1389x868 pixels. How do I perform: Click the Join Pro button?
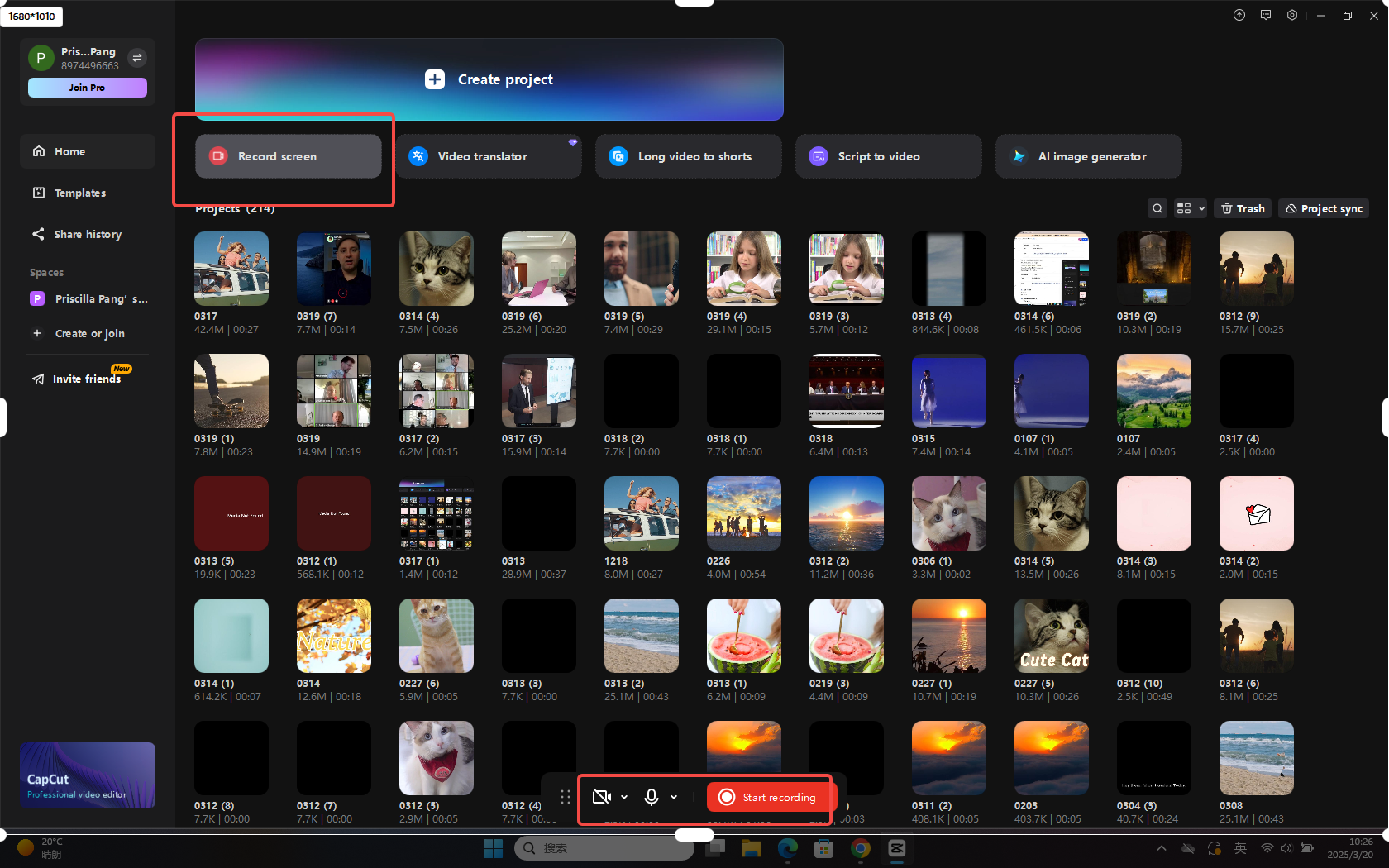(x=87, y=87)
